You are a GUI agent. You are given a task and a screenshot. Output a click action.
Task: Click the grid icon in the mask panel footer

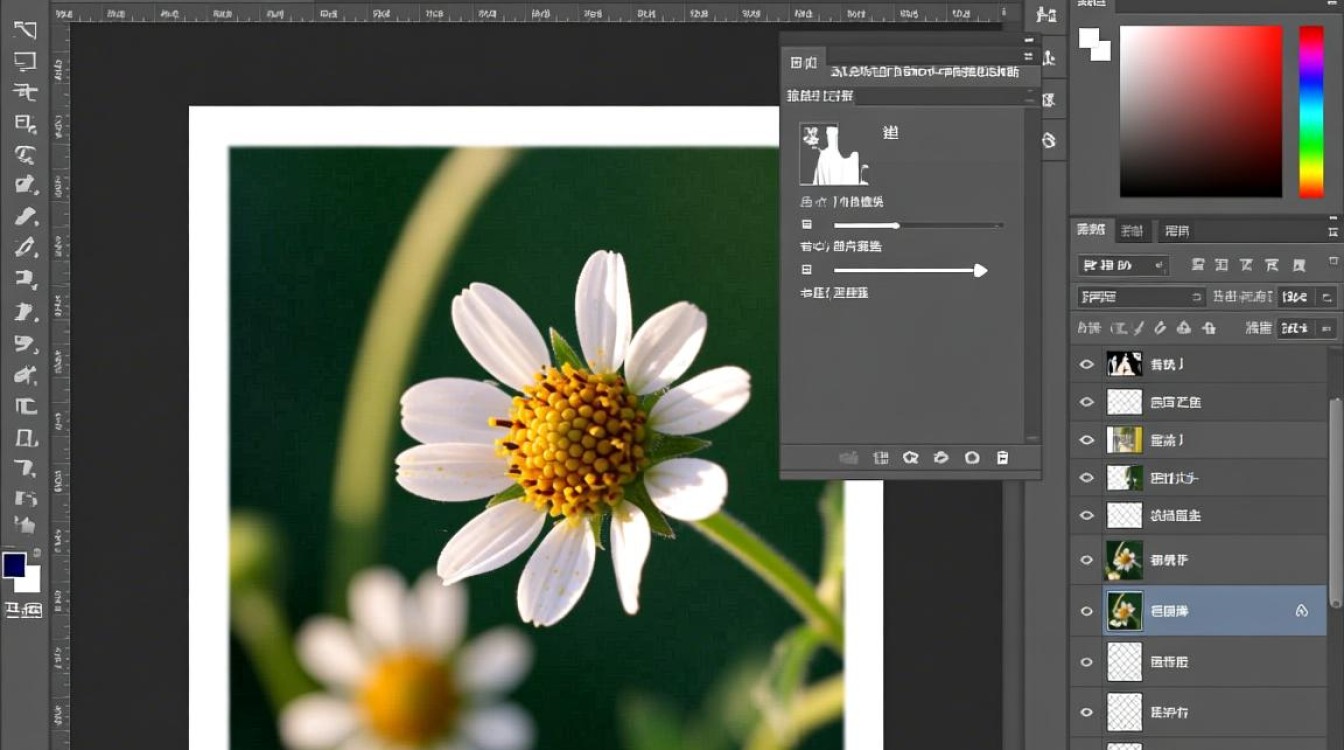coord(881,458)
